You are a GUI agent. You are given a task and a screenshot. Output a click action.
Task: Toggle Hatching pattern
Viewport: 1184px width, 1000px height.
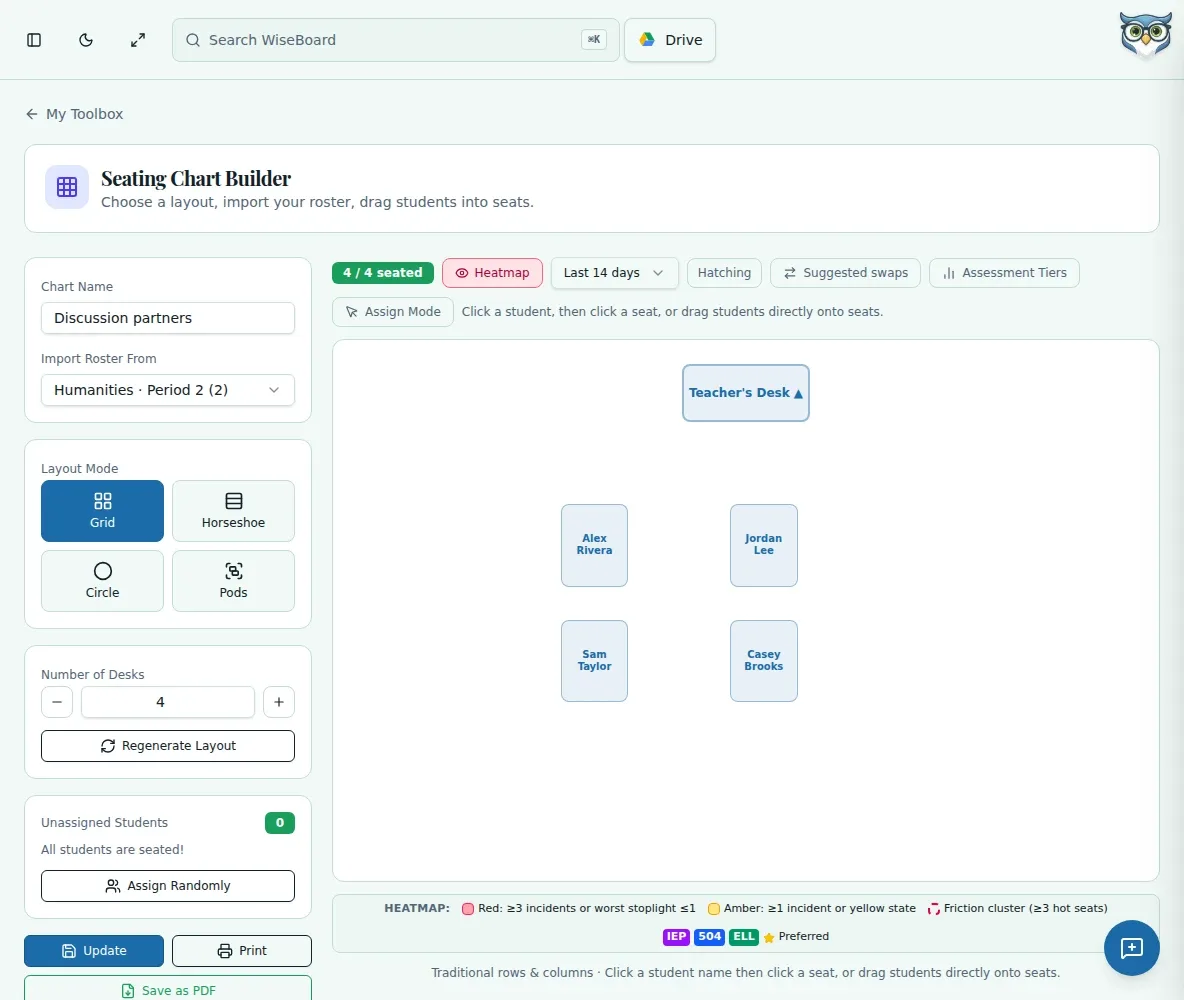(724, 273)
